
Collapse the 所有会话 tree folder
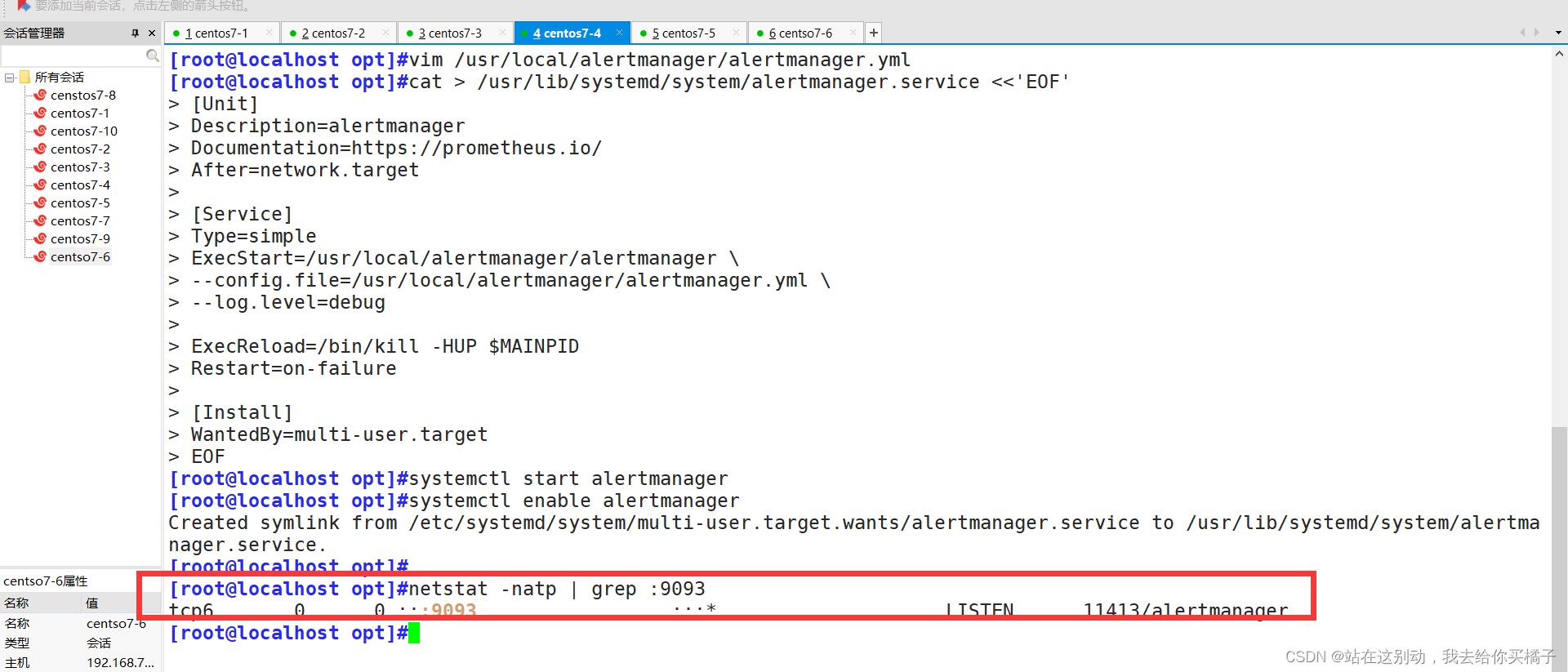point(10,78)
